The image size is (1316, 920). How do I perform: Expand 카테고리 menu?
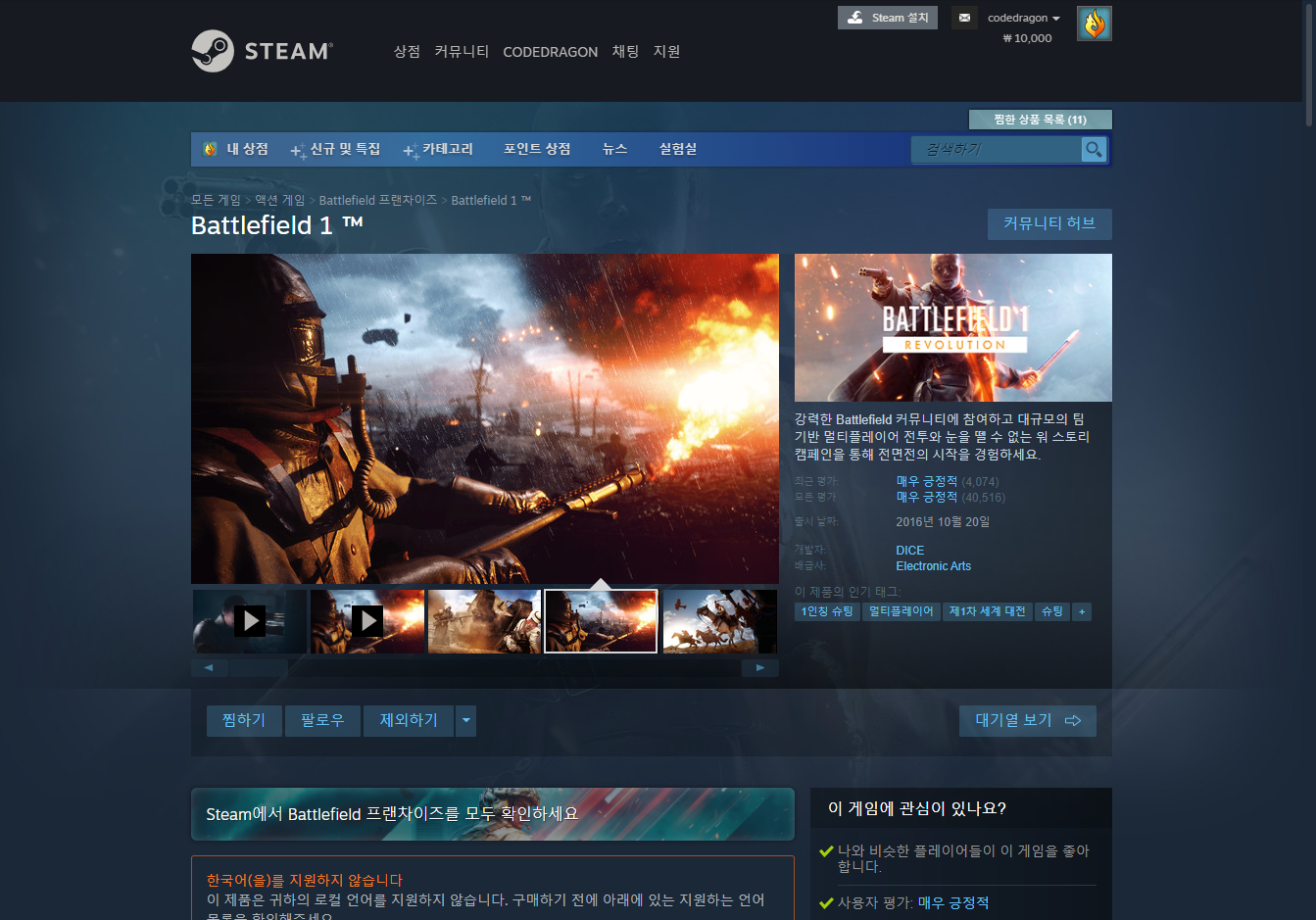[439, 149]
